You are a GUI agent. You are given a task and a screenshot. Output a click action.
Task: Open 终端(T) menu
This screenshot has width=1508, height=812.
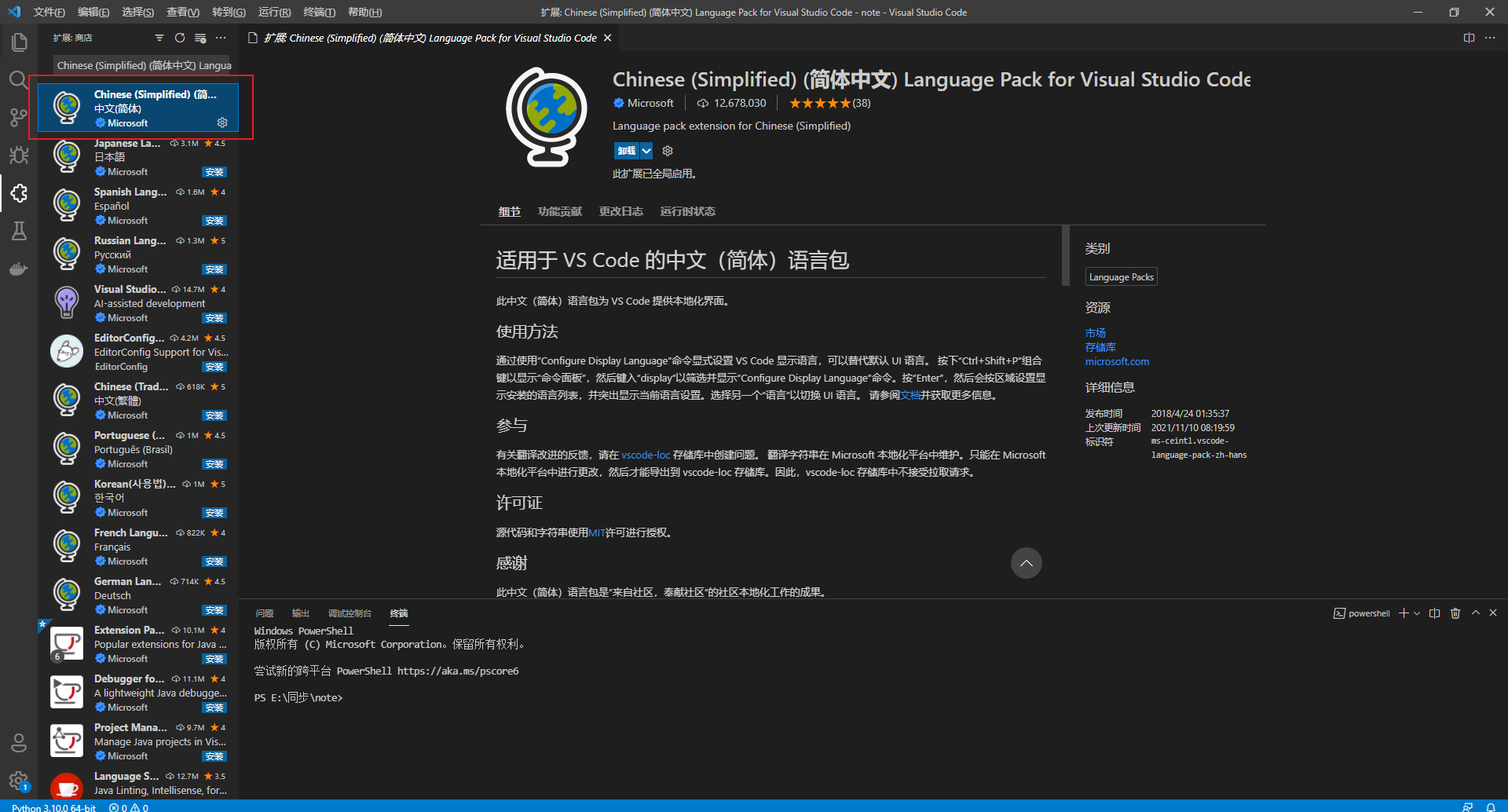click(319, 12)
